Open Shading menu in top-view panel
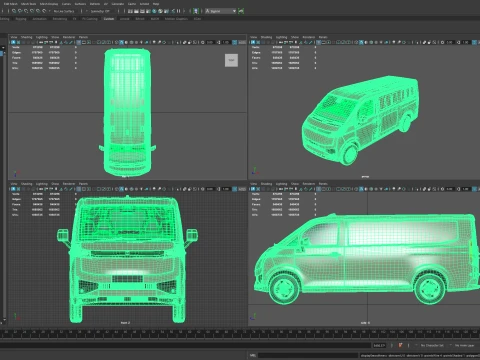The image size is (480, 360). pos(27,37)
